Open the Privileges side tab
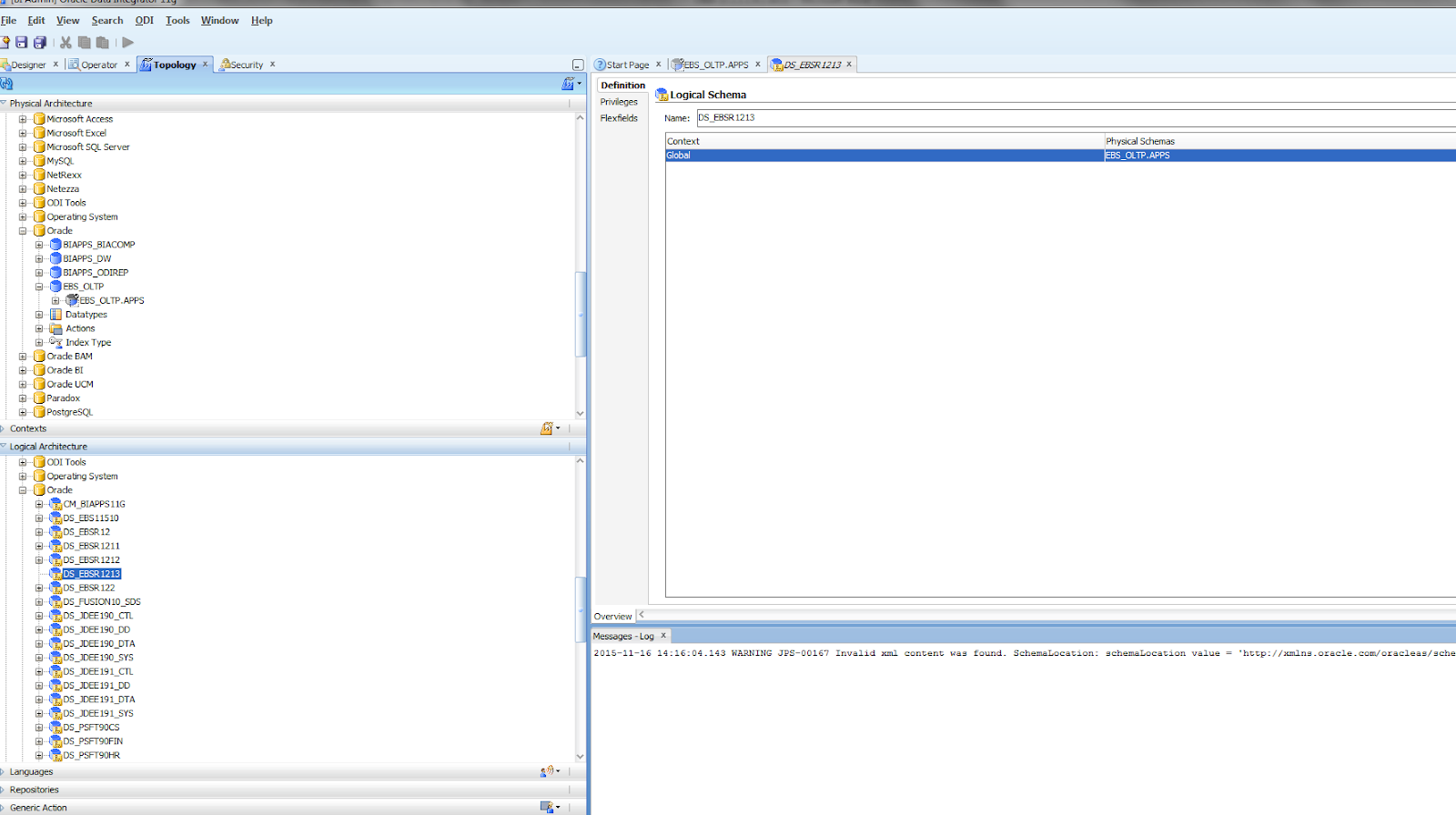 click(x=619, y=102)
